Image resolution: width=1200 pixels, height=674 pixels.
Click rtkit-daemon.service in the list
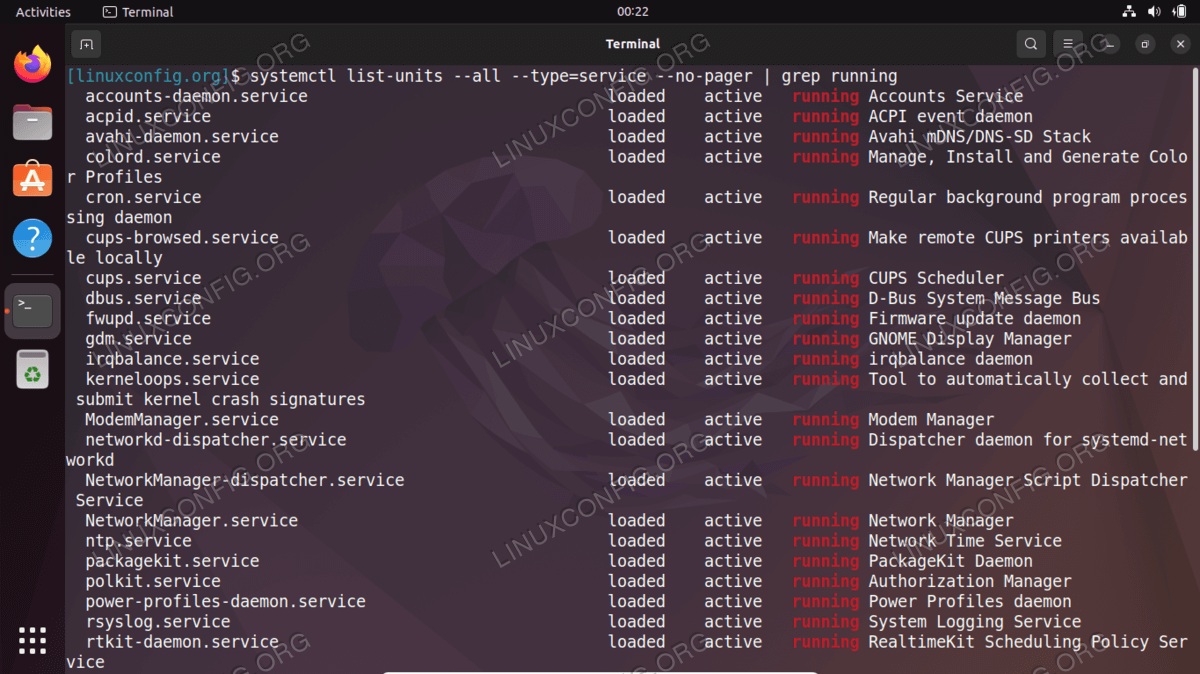pos(182,642)
